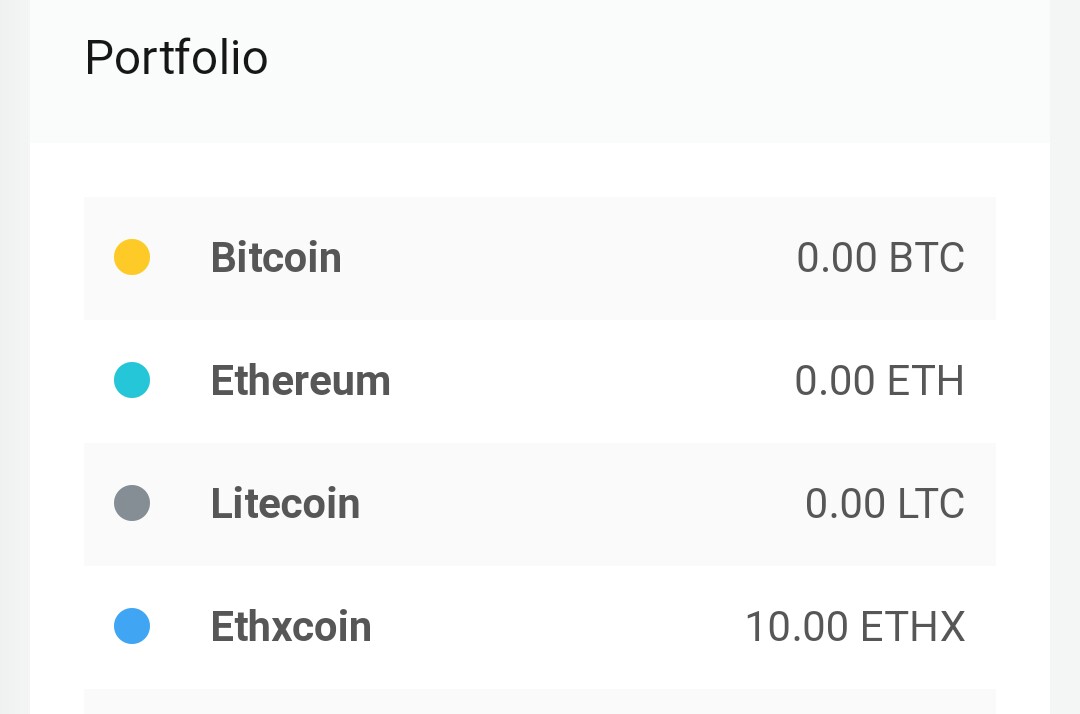Click the 'LTC' ticker in Litecoin row
The image size is (1080, 714).
(x=931, y=503)
